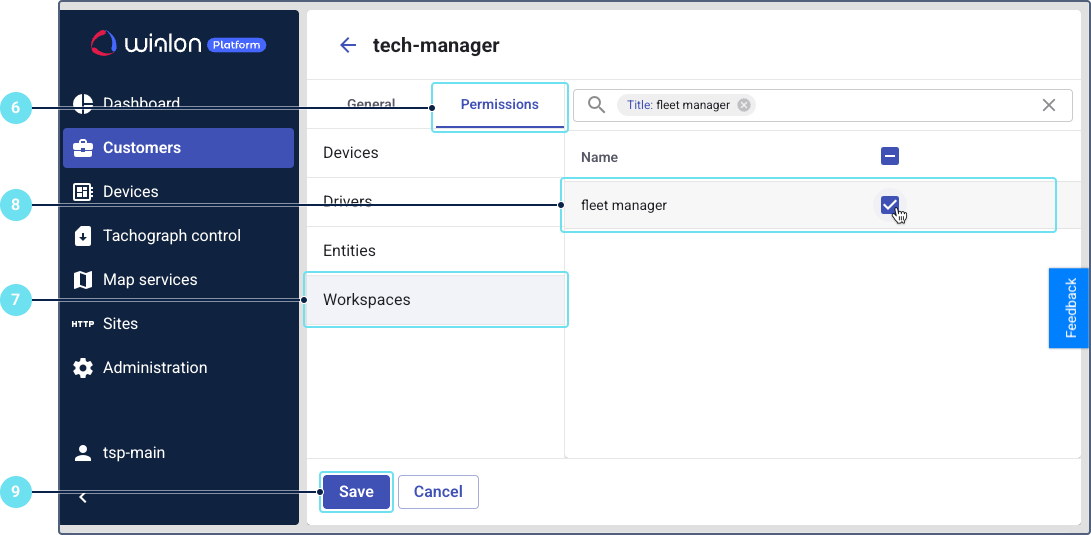The width and height of the screenshot is (1091, 535).
Task: Go to Tachograph control
Action: (171, 236)
